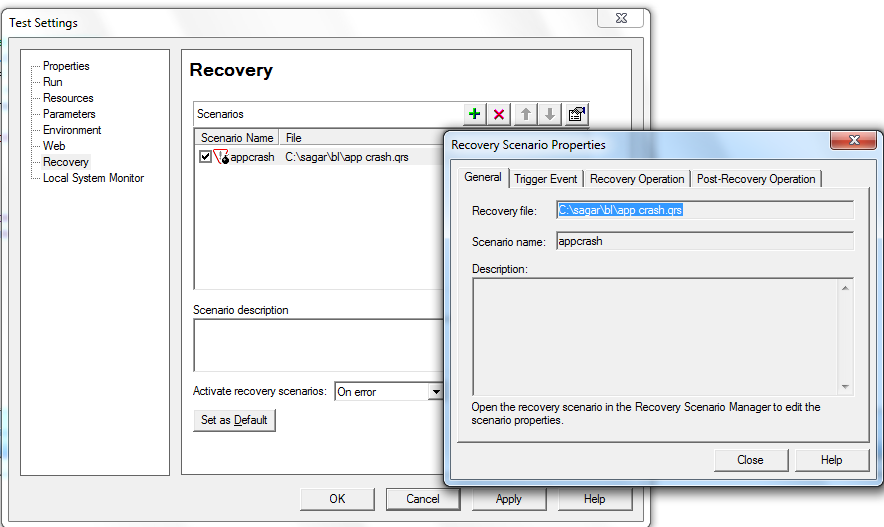
Task: Switch to the General tab
Action: click(483, 178)
